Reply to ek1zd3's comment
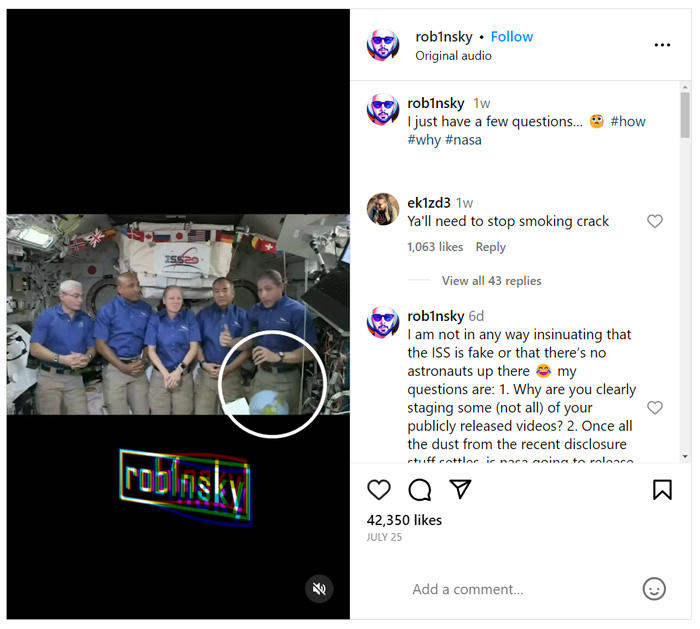Viewport: 700px width, 629px height. pyautogui.click(x=490, y=247)
